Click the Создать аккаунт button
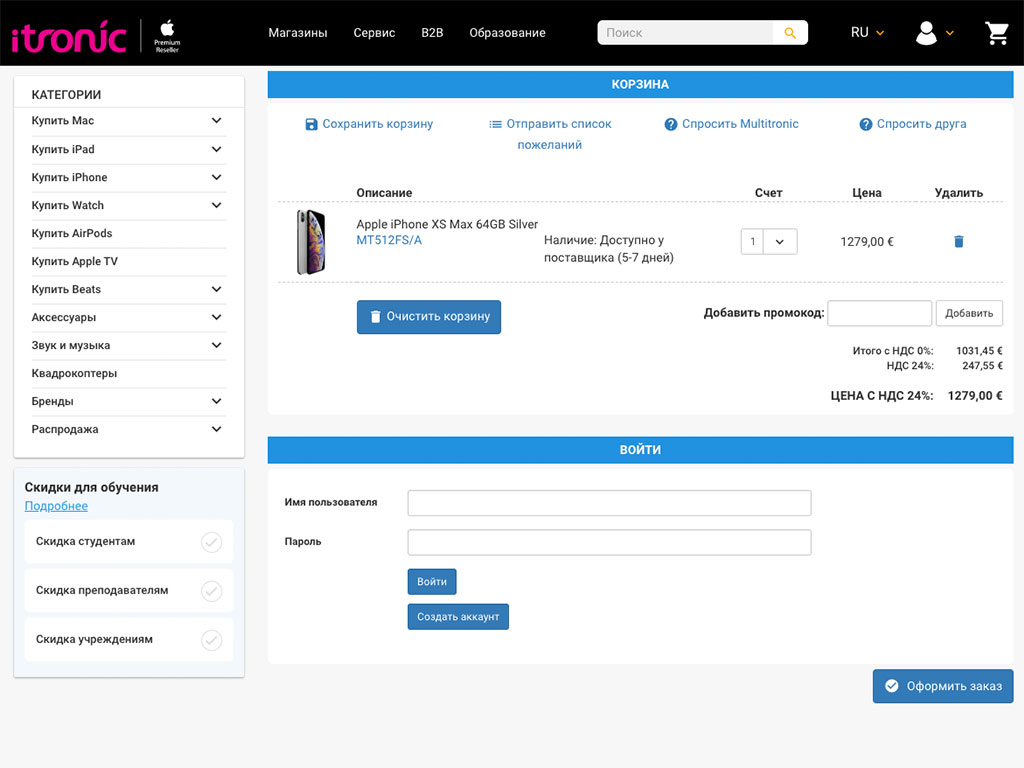Image resolution: width=1024 pixels, height=768 pixels. click(x=458, y=616)
